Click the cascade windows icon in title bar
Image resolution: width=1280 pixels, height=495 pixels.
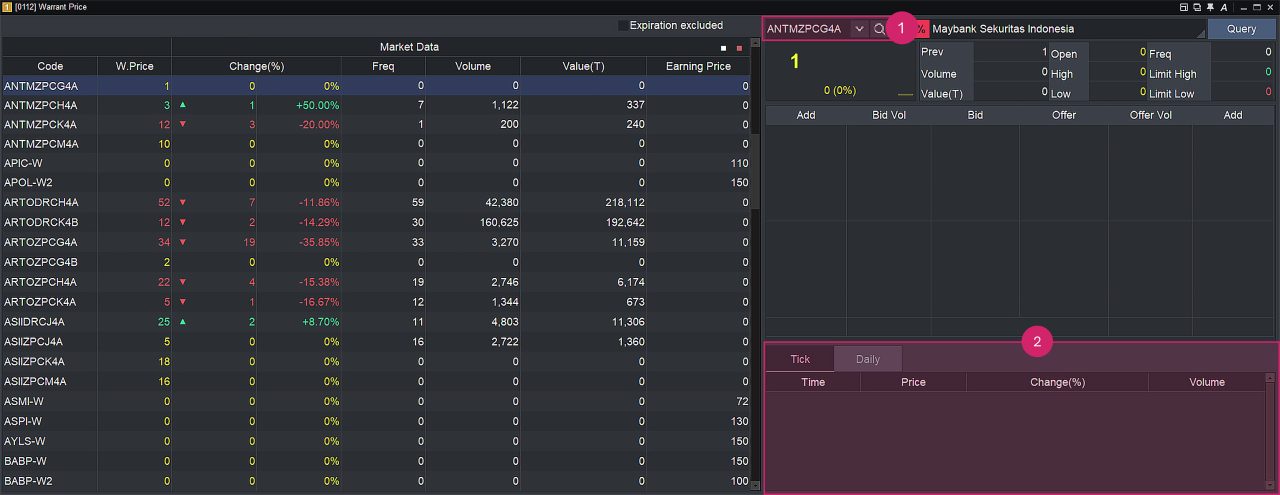tap(1197, 7)
